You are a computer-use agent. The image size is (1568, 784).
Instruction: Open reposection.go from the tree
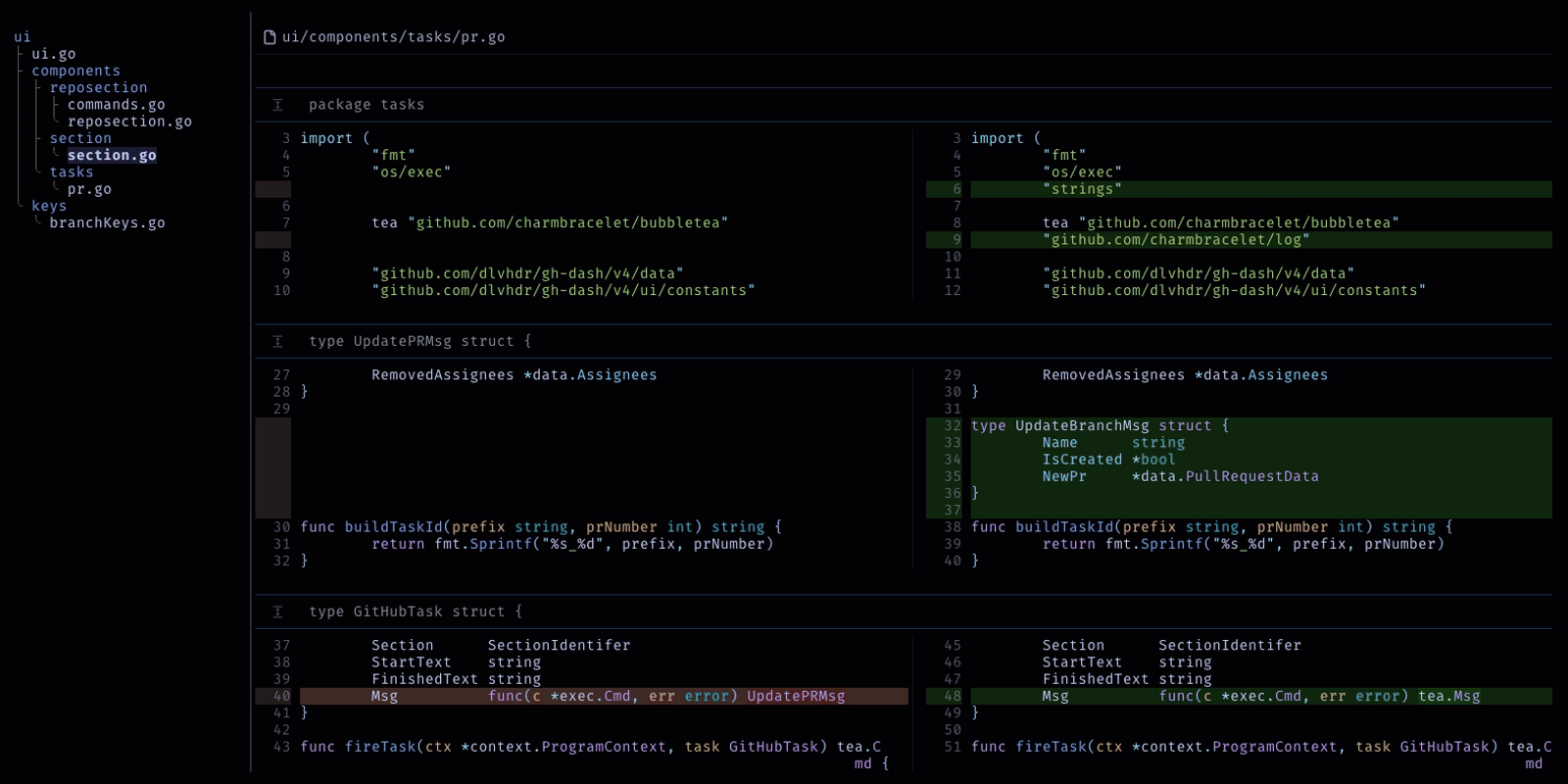[129, 122]
